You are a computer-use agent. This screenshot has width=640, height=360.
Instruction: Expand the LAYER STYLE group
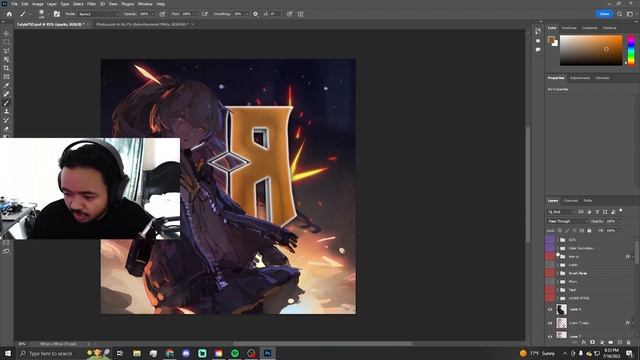click(x=558, y=298)
